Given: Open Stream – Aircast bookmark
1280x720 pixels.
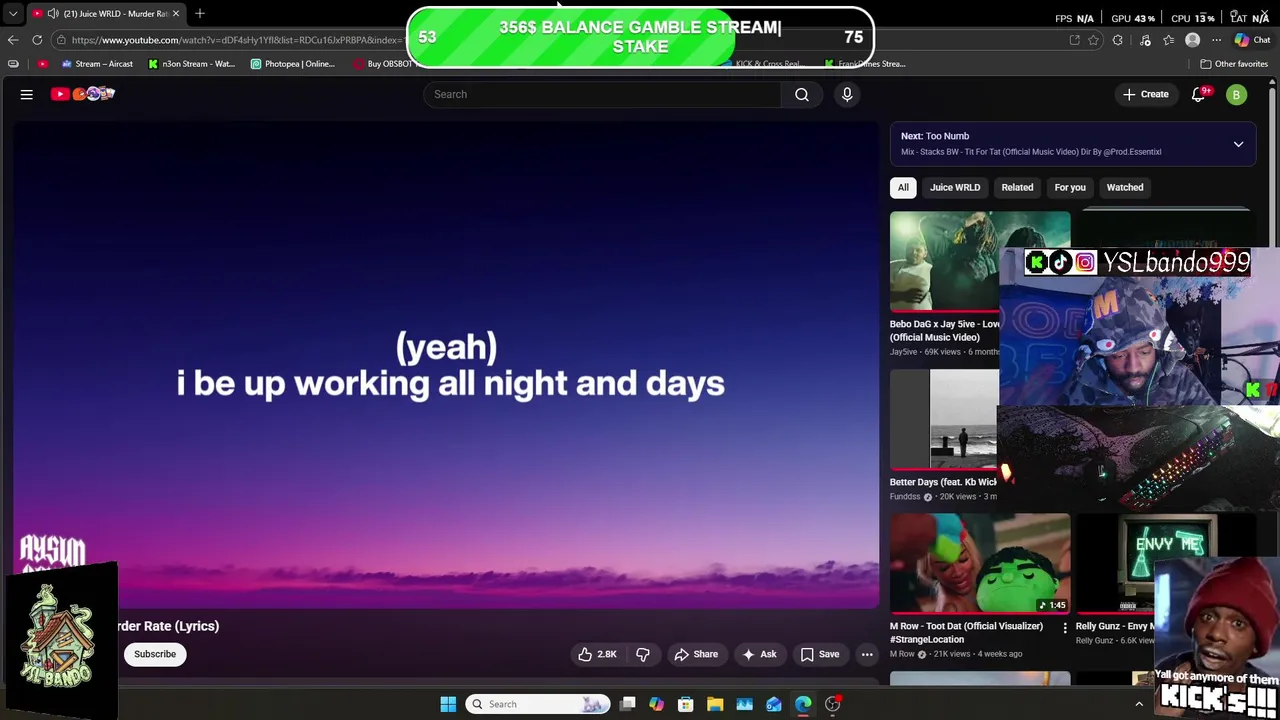Looking at the screenshot, I should 97,64.
